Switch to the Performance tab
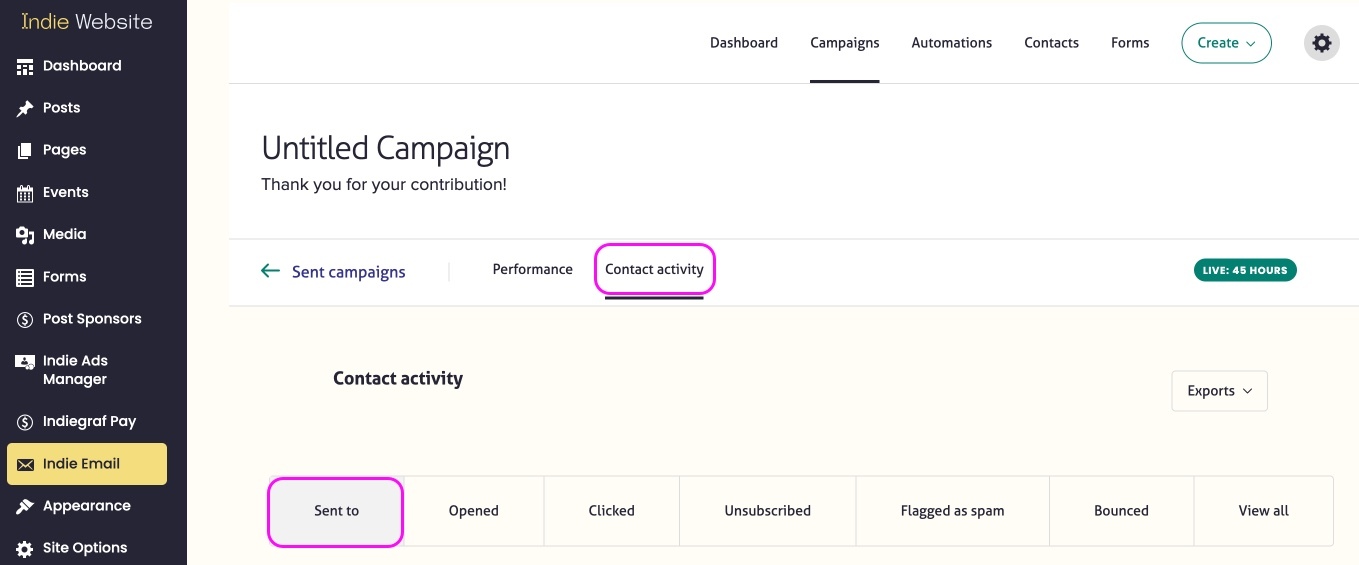 click(532, 270)
